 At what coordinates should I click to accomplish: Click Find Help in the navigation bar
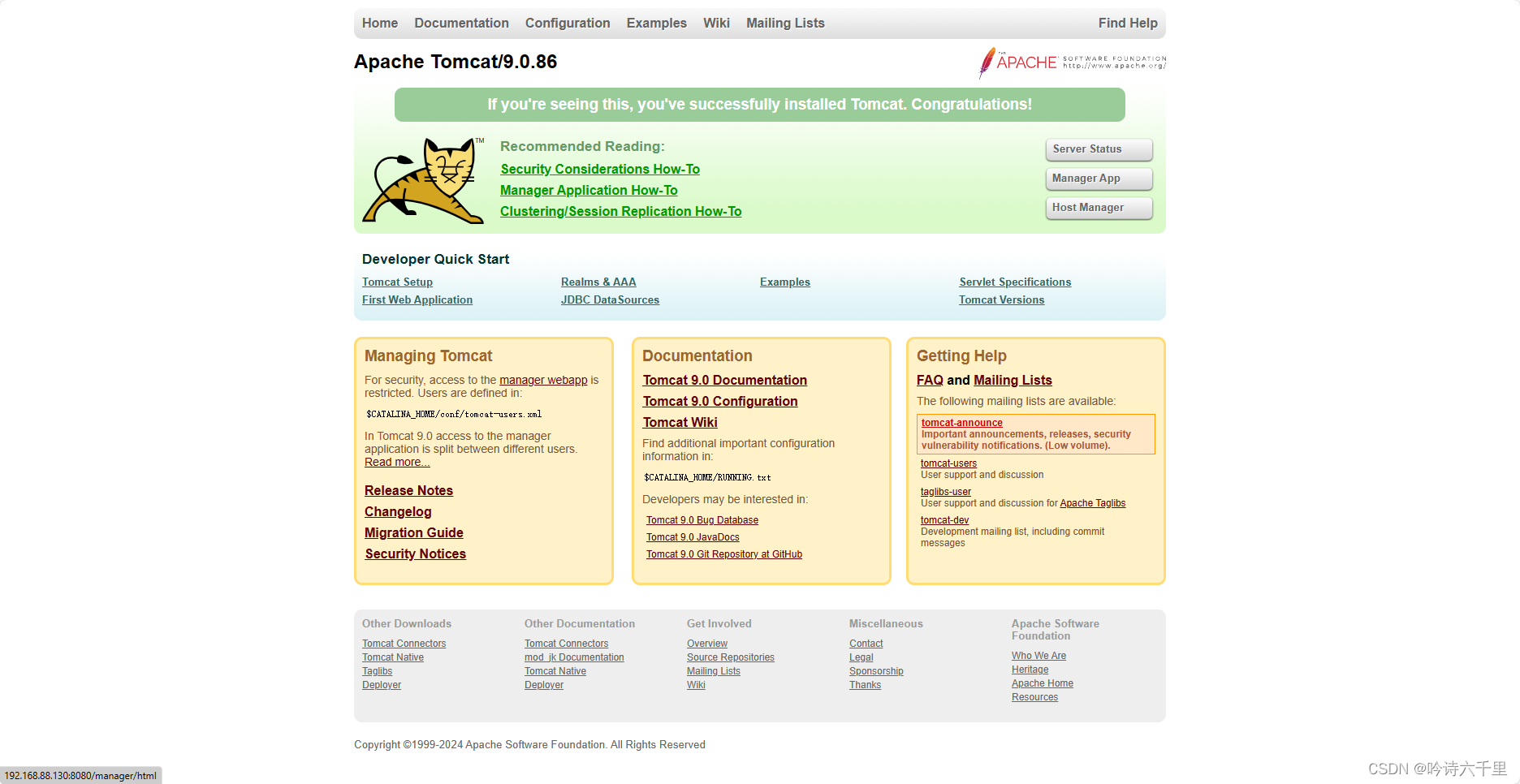click(x=1128, y=23)
